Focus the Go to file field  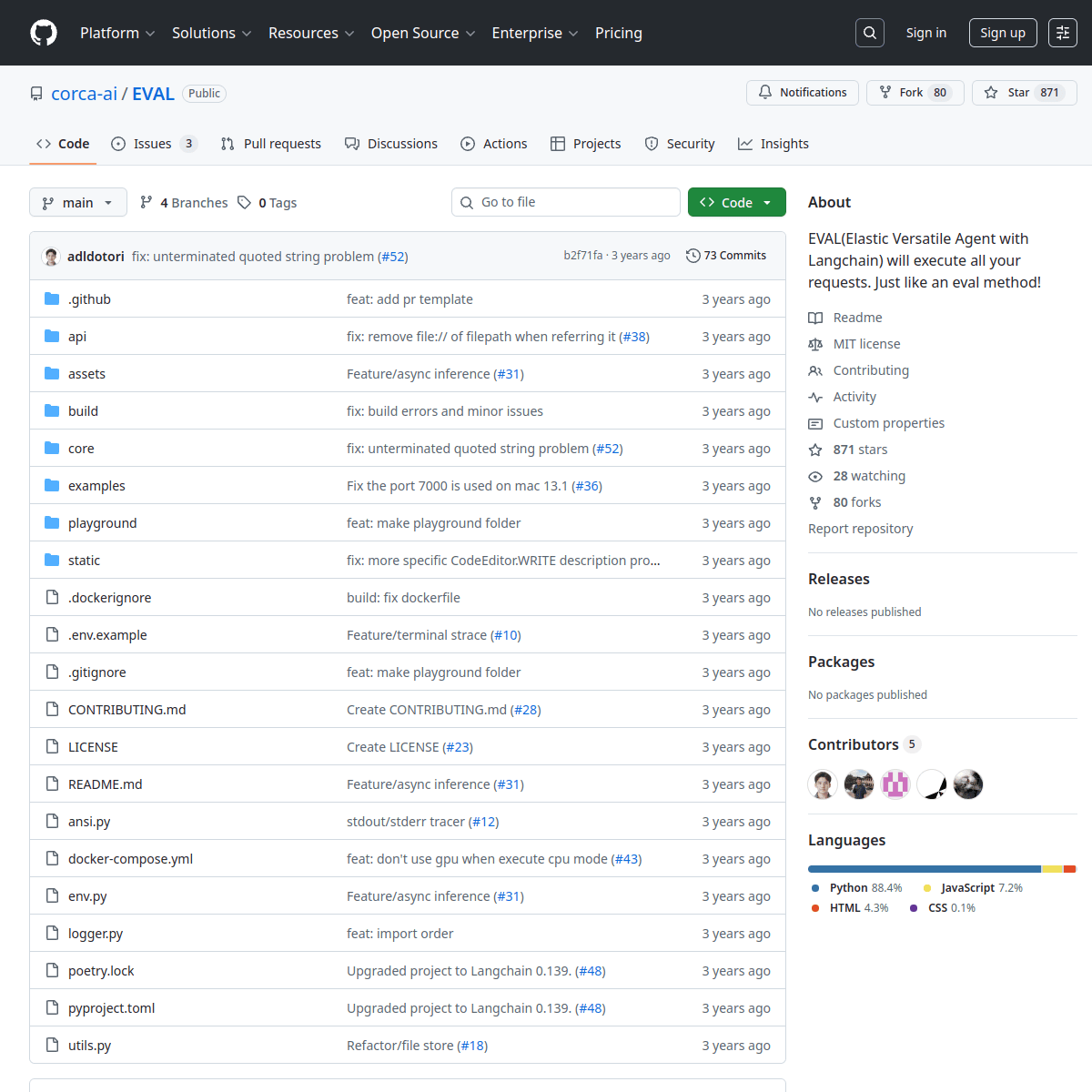point(566,202)
